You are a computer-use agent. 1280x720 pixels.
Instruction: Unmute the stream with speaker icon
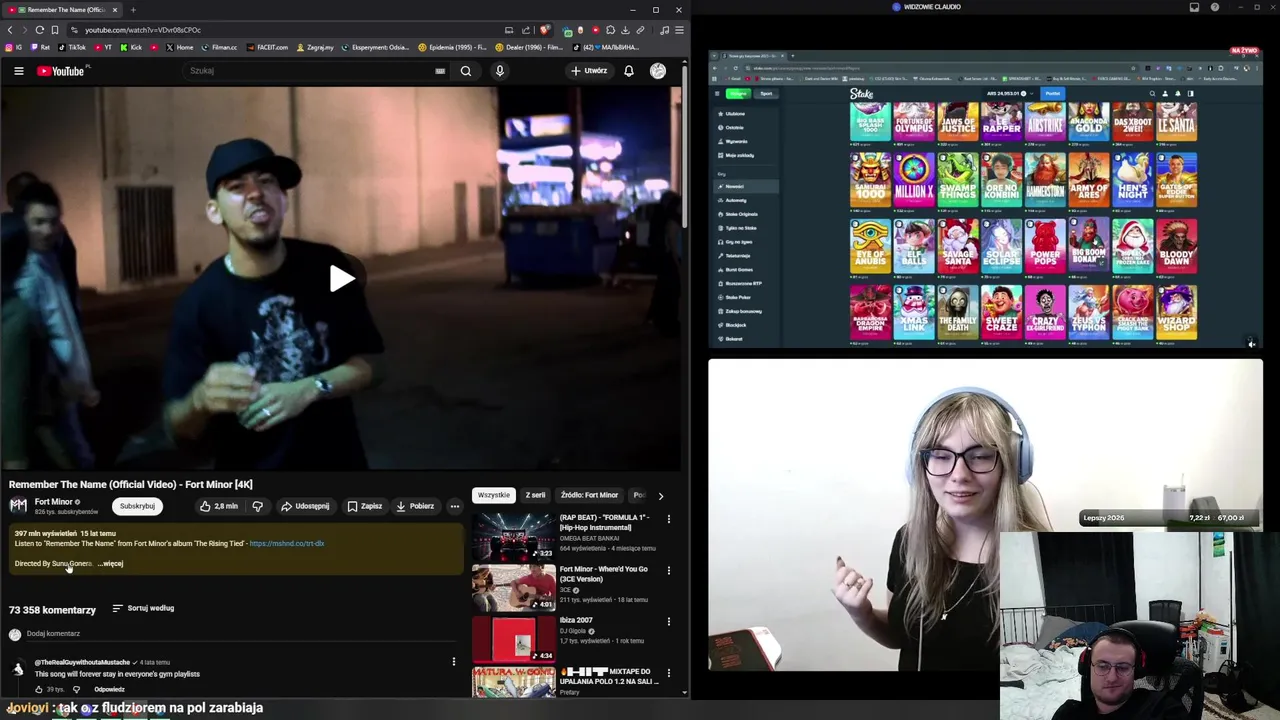1252,344
